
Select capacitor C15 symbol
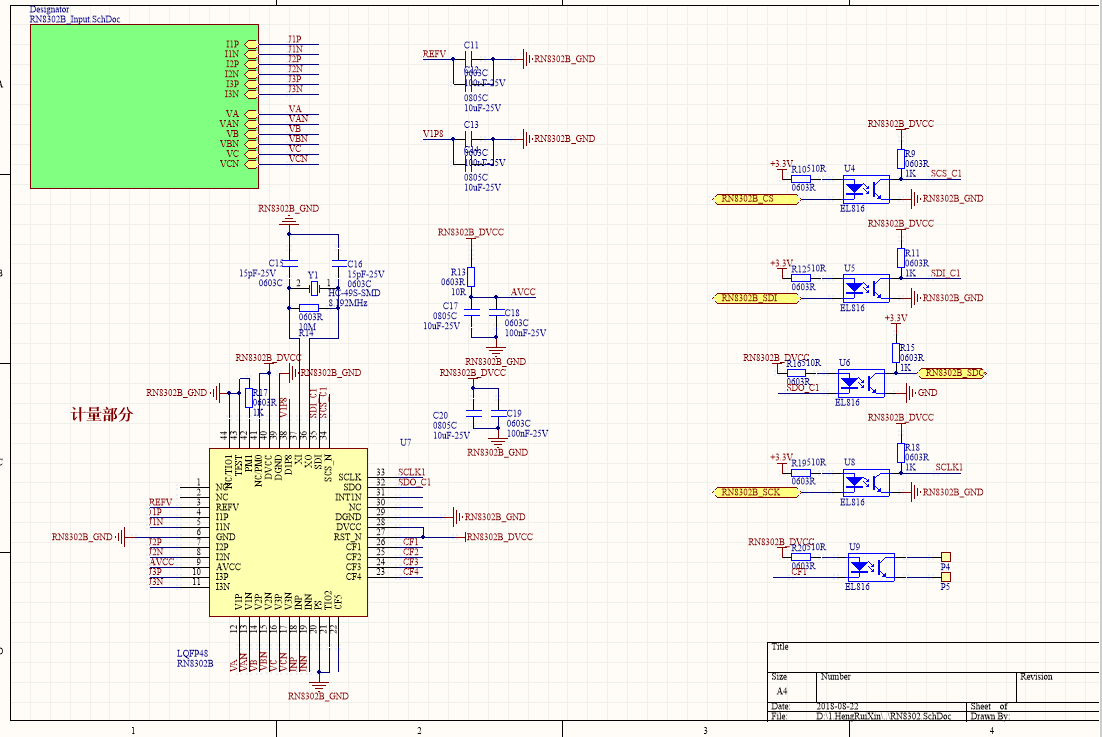[x=289, y=263]
